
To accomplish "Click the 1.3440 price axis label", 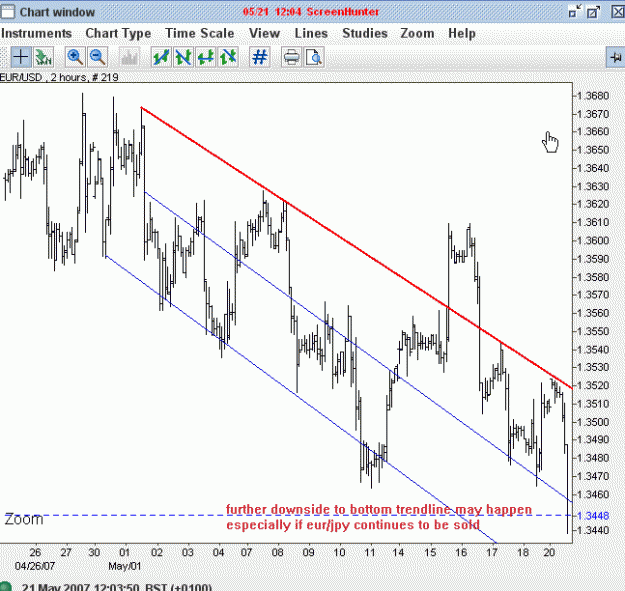I will pyautogui.click(x=593, y=530).
